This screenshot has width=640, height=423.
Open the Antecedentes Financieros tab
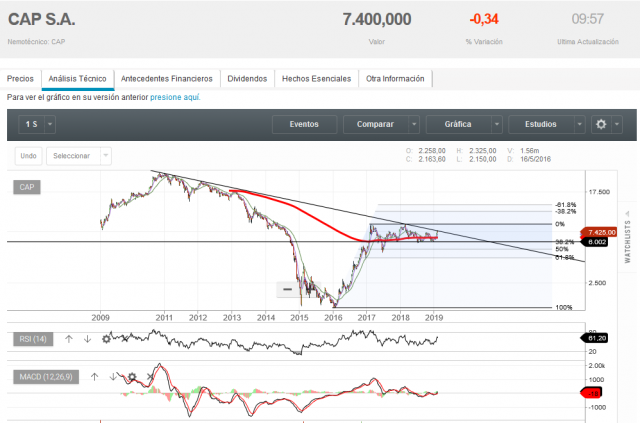coord(167,79)
